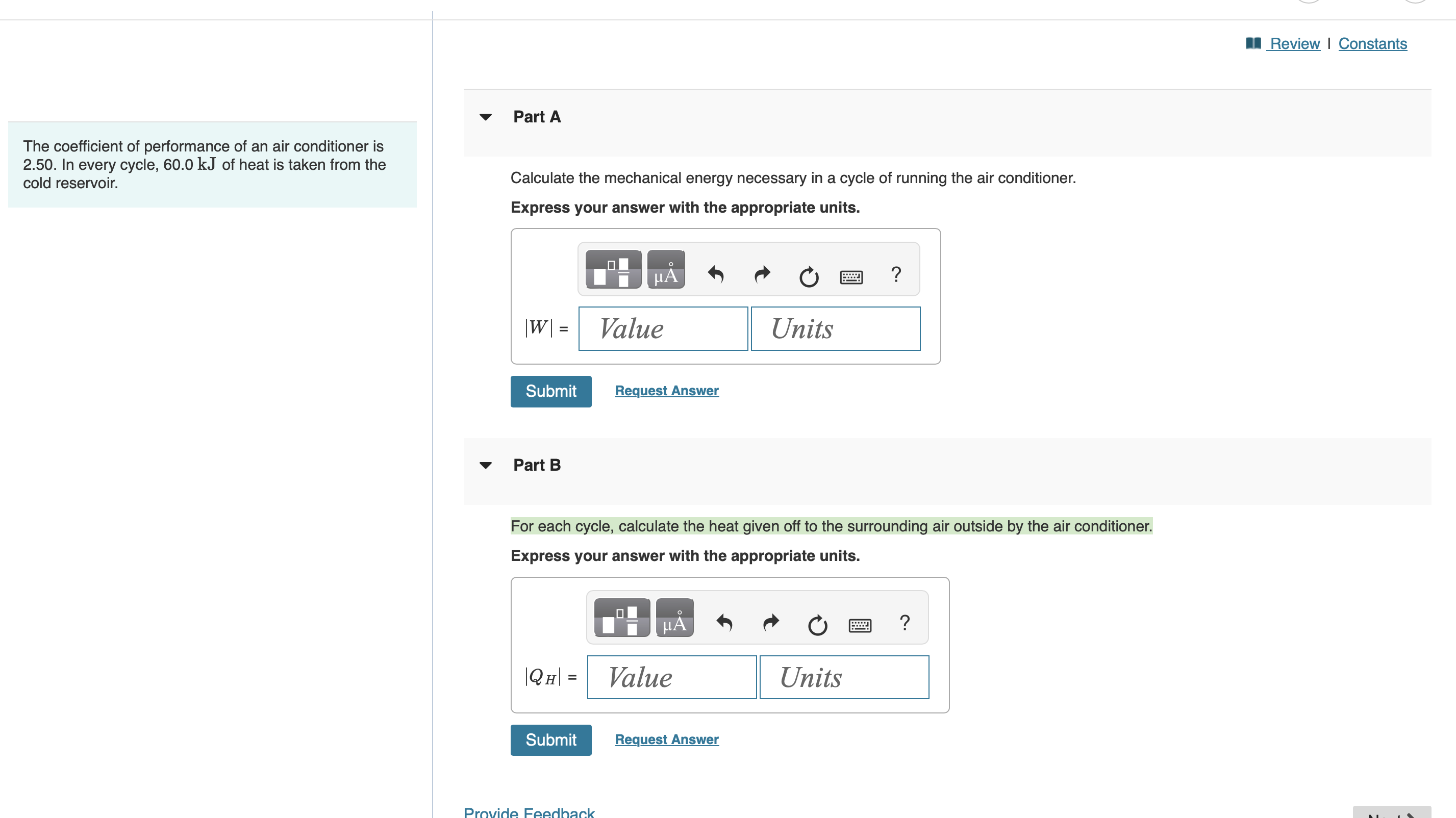Submit the Part A answer
This screenshot has width=1456, height=818.
tap(551, 392)
